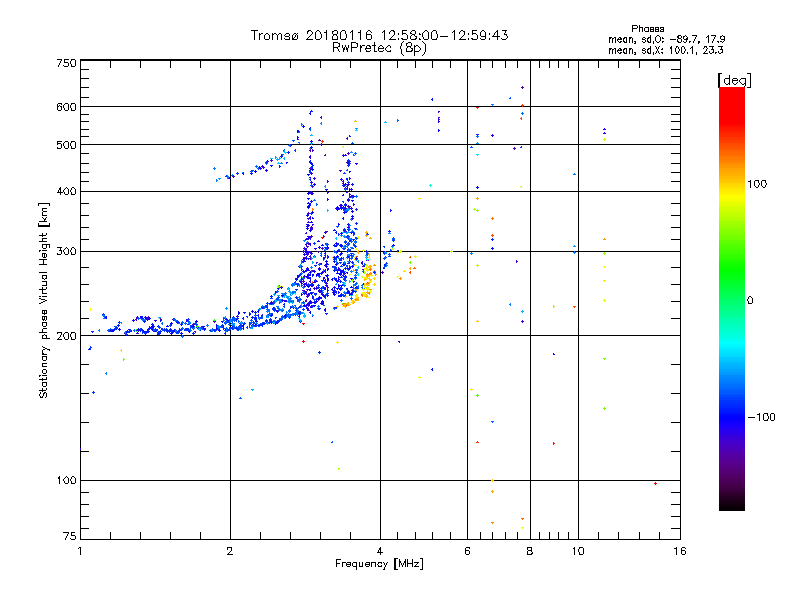Click the '[deg]' colorbar unit label

[734, 80]
